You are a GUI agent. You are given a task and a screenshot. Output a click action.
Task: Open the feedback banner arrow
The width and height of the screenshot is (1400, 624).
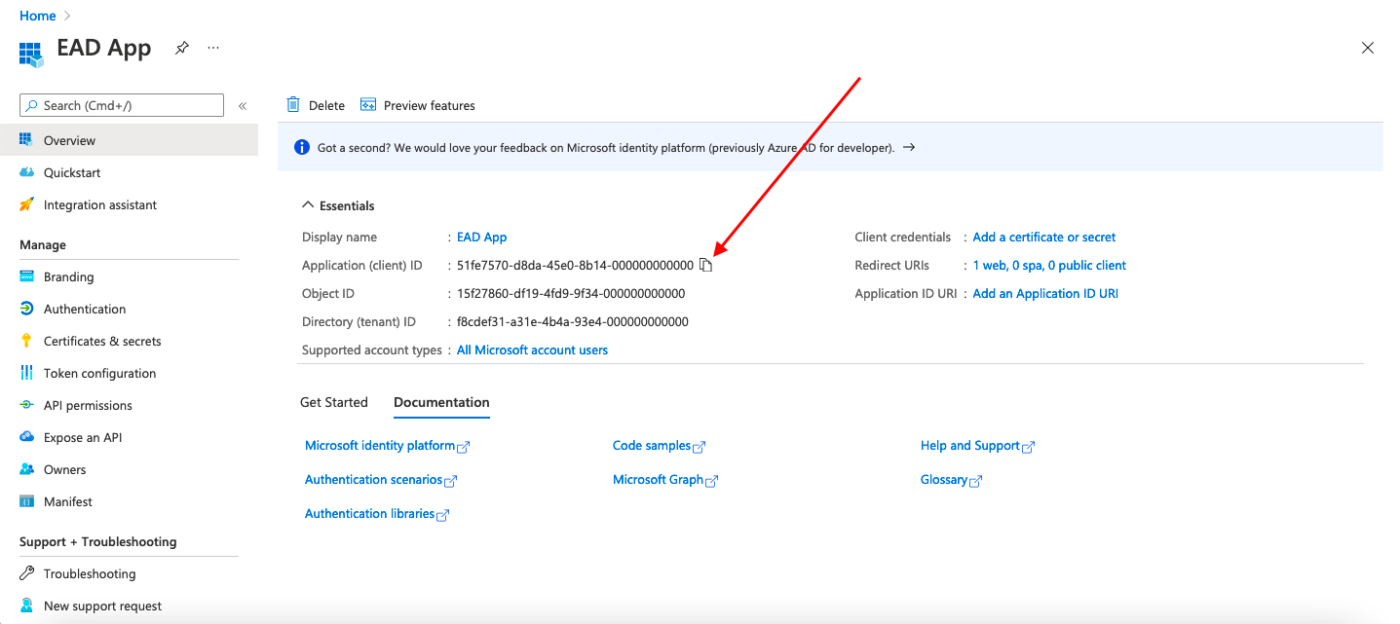[x=909, y=147]
